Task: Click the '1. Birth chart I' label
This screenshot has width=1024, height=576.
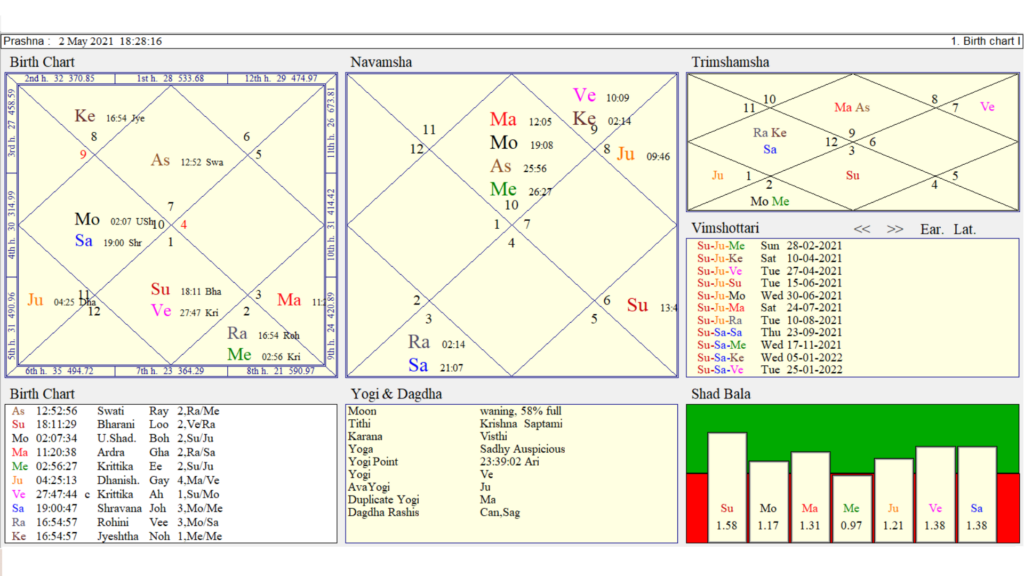Action: coord(985,41)
